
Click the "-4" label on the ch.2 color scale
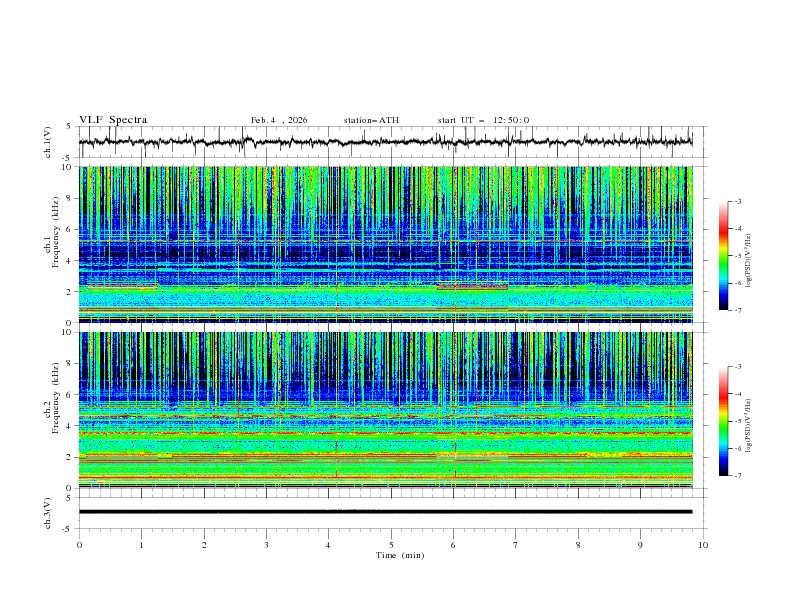(x=737, y=394)
